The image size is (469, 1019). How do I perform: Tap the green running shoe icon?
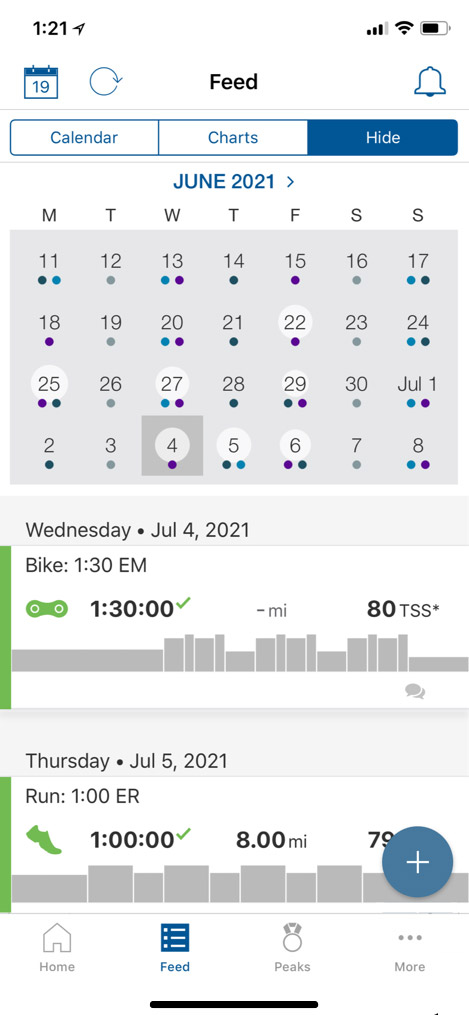[44, 839]
